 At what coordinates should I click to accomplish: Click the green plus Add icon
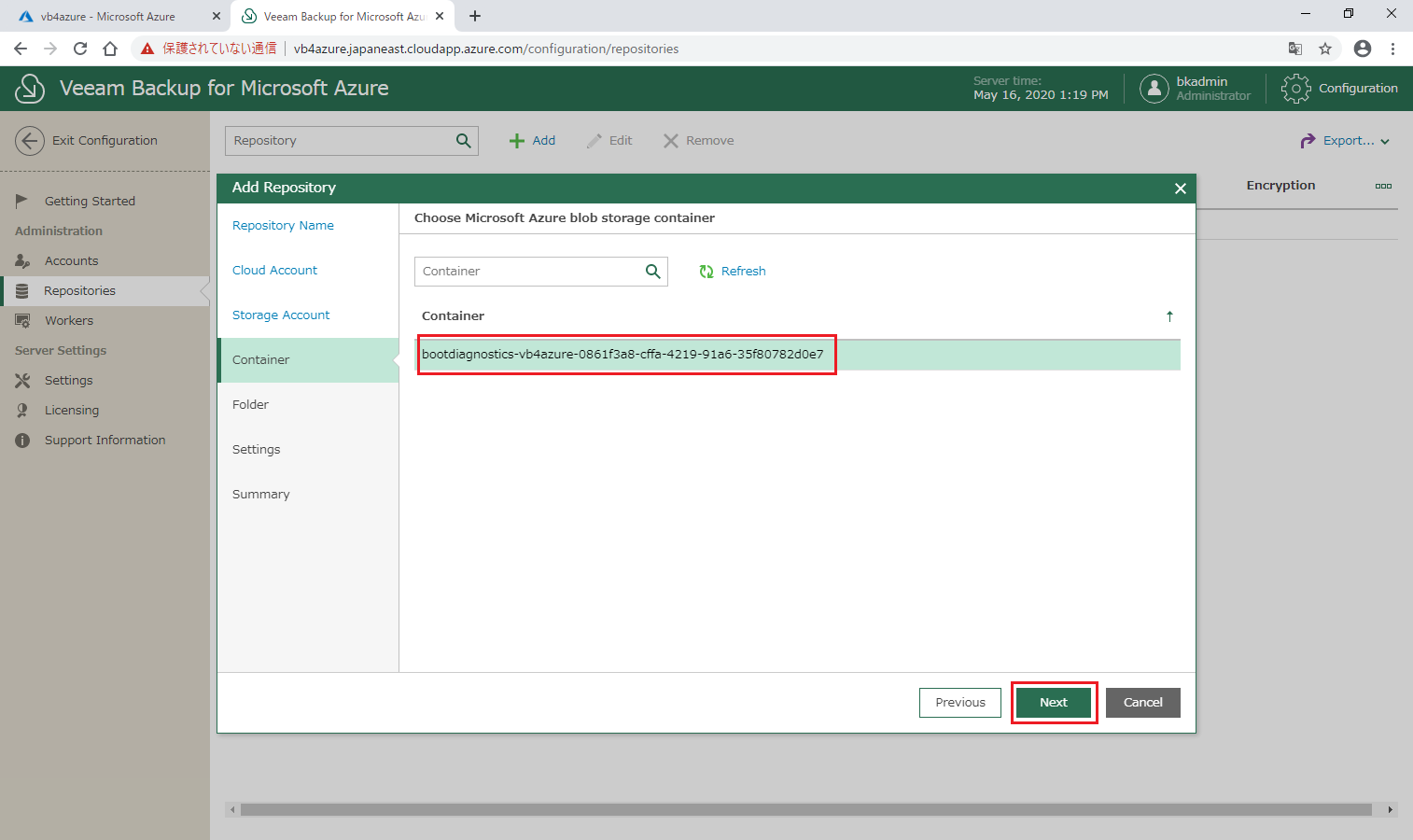[x=517, y=141]
